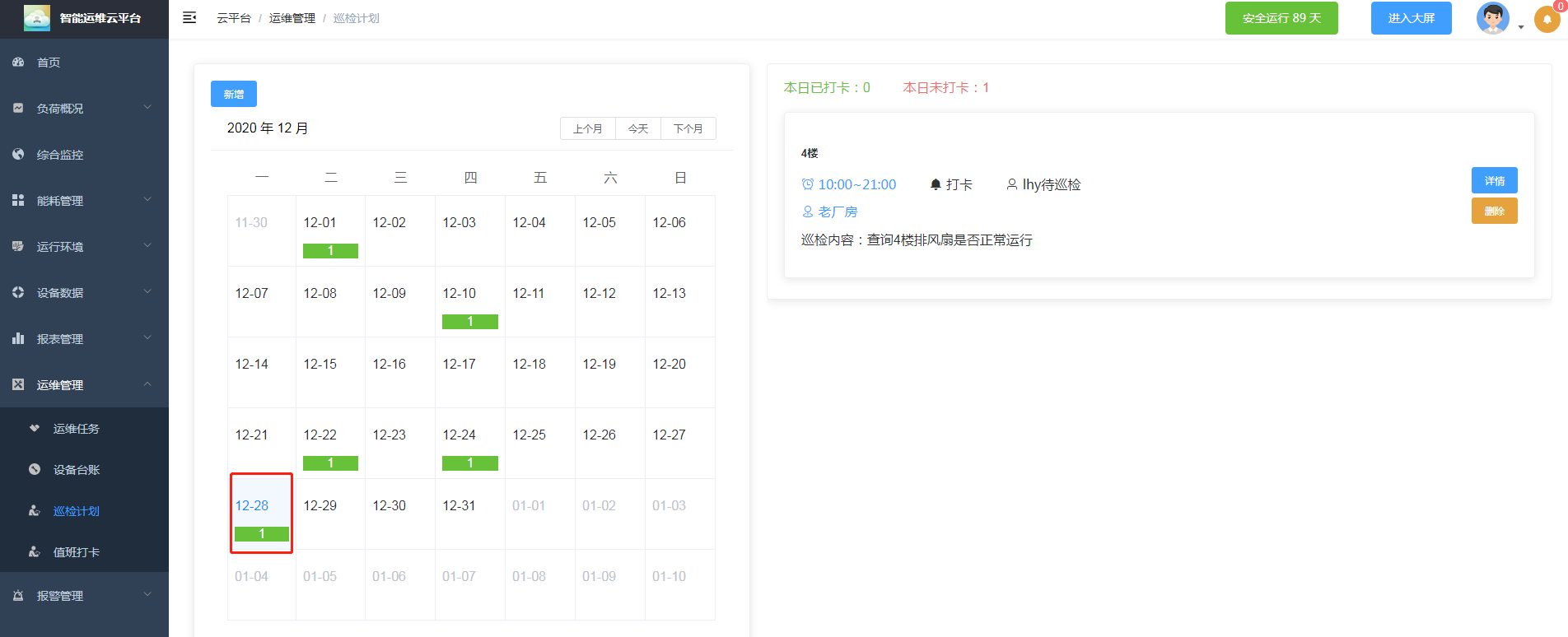Open 运维任务 menu item
The height and width of the screenshot is (637, 1568).
[x=76, y=429]
